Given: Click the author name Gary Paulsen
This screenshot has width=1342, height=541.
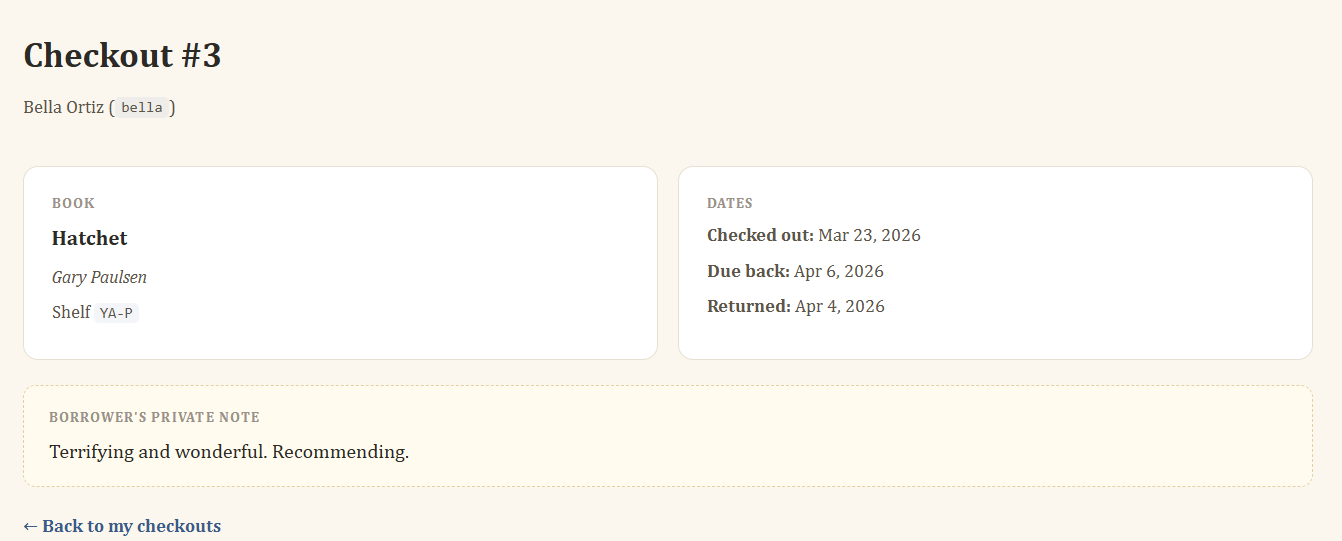Looking at the screenshot, I should (99, 277).
